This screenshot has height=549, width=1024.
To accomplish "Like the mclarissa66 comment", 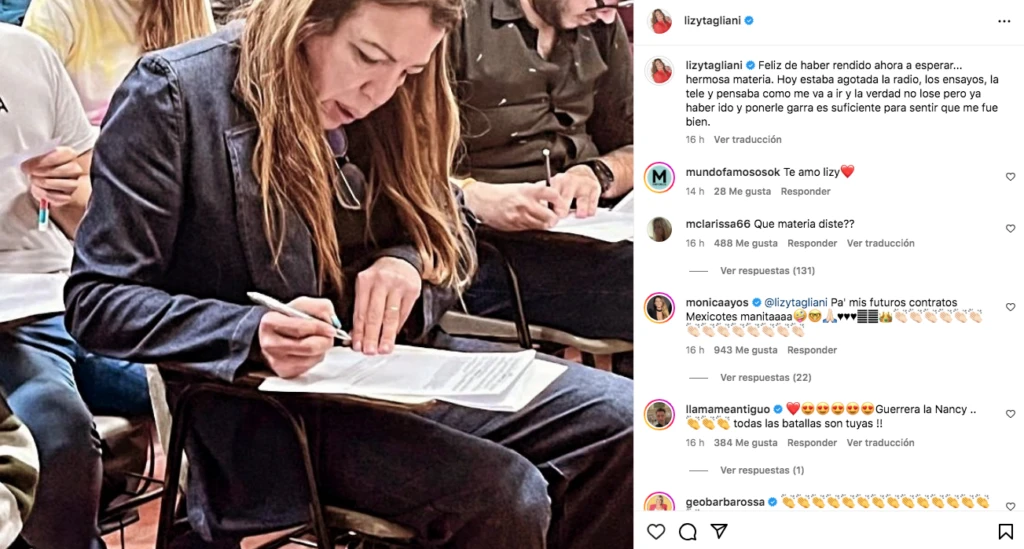I will pos(1010,228).
